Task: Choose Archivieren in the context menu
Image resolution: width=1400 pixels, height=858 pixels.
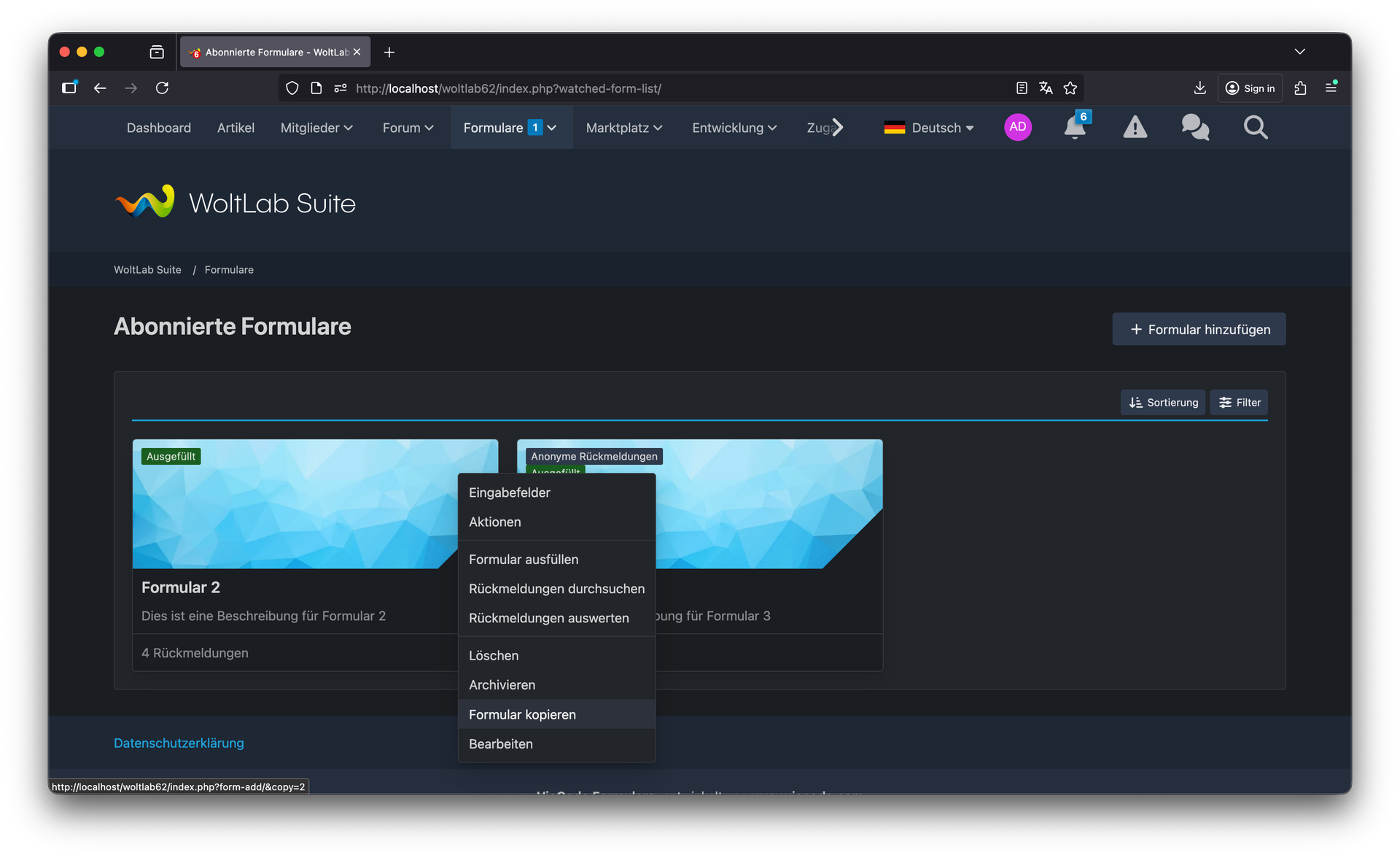Action: coord(502,685)
